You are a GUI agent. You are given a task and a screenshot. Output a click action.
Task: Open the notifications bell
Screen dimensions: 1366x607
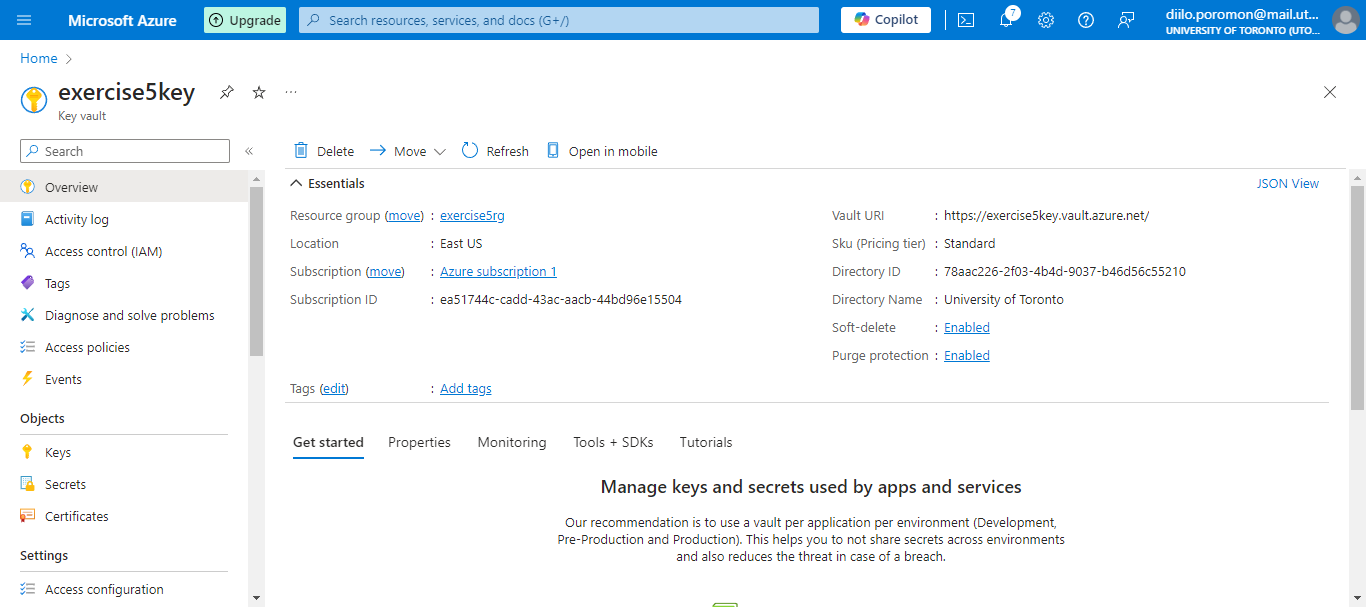pyautogui.click(x=1006, y=20)
